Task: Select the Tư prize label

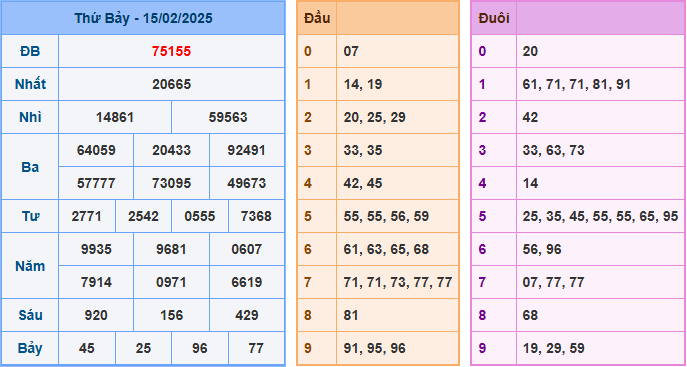Action: (30, 216)
